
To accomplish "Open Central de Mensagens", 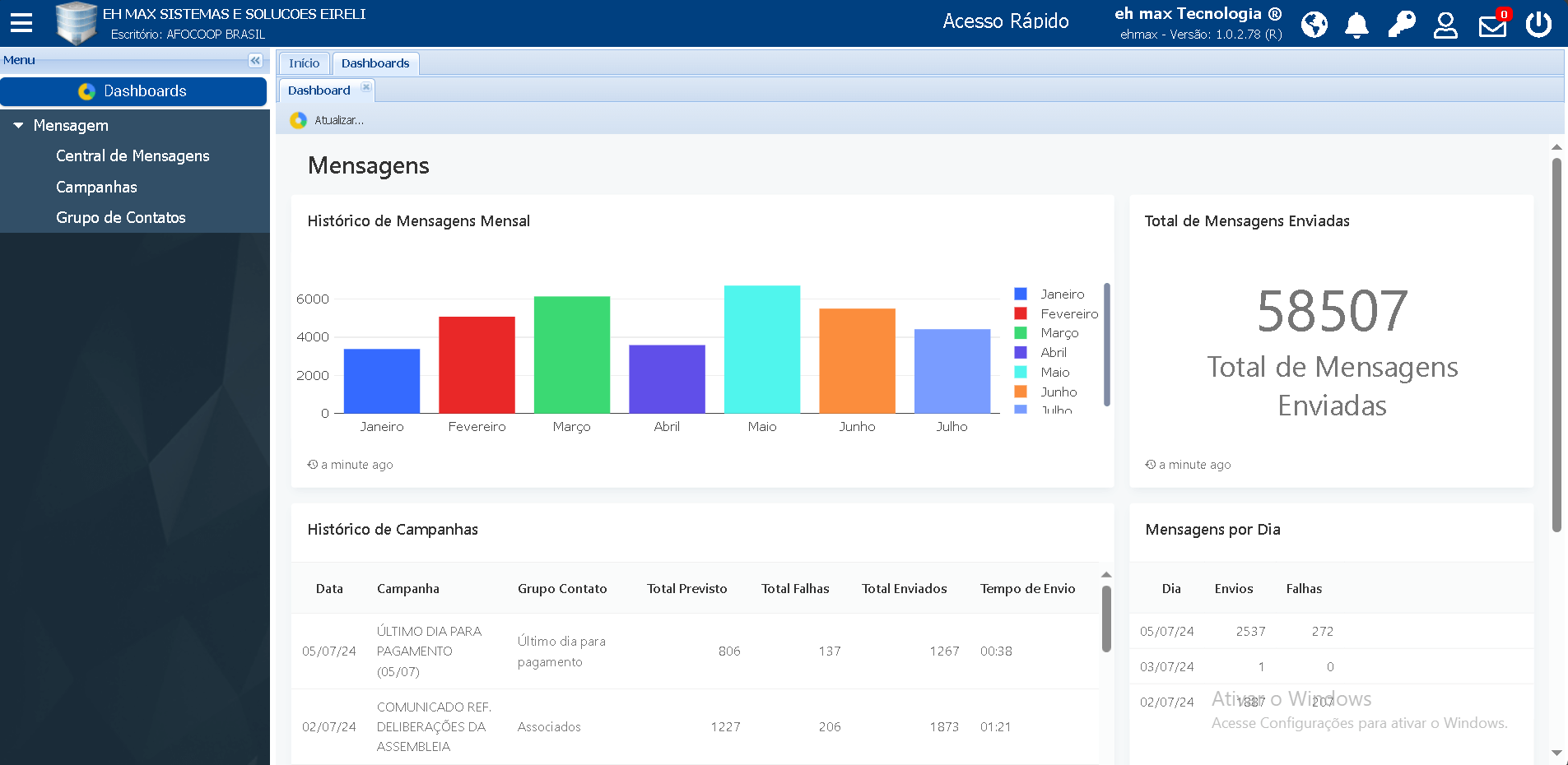I will click(133, 156).
